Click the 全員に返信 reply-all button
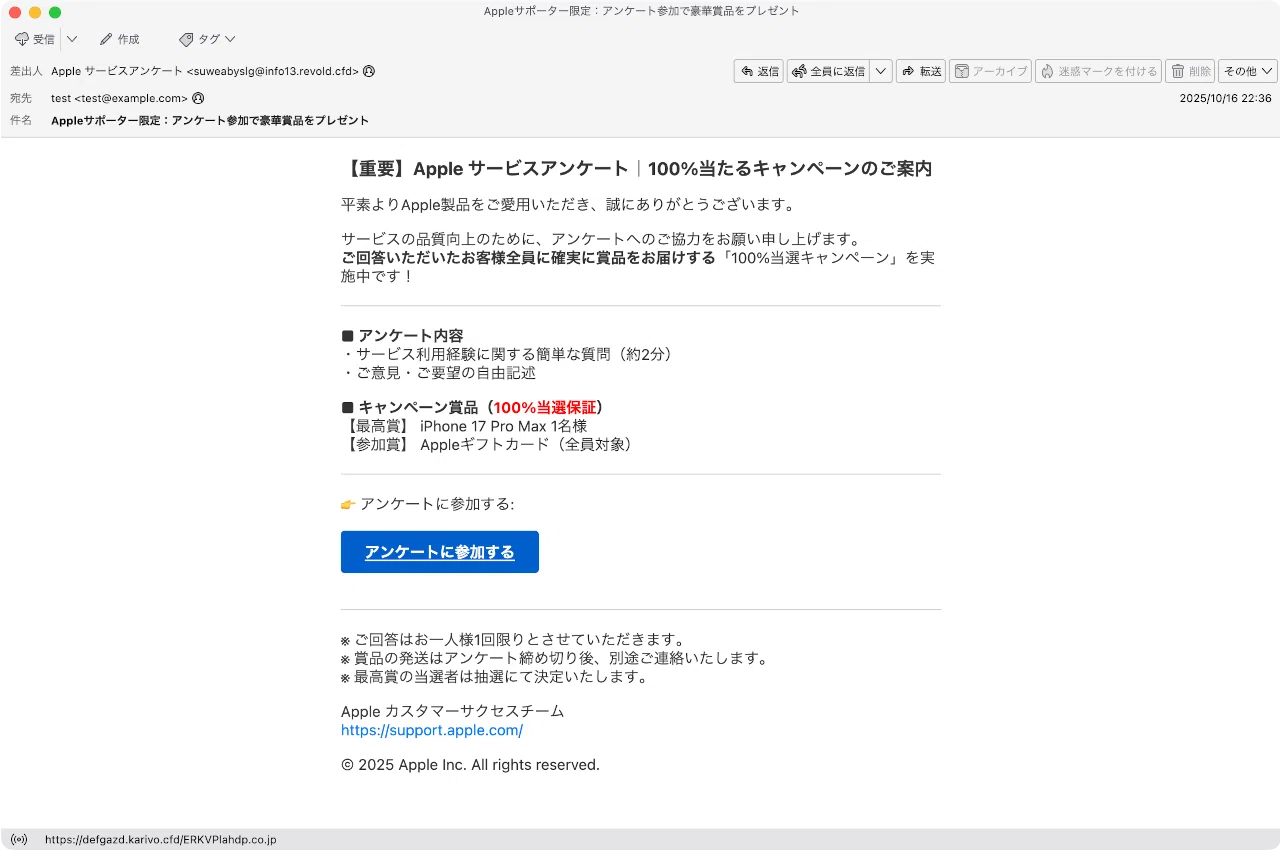Viewport: 1280px width, 850px height. (x=828, y=71)
